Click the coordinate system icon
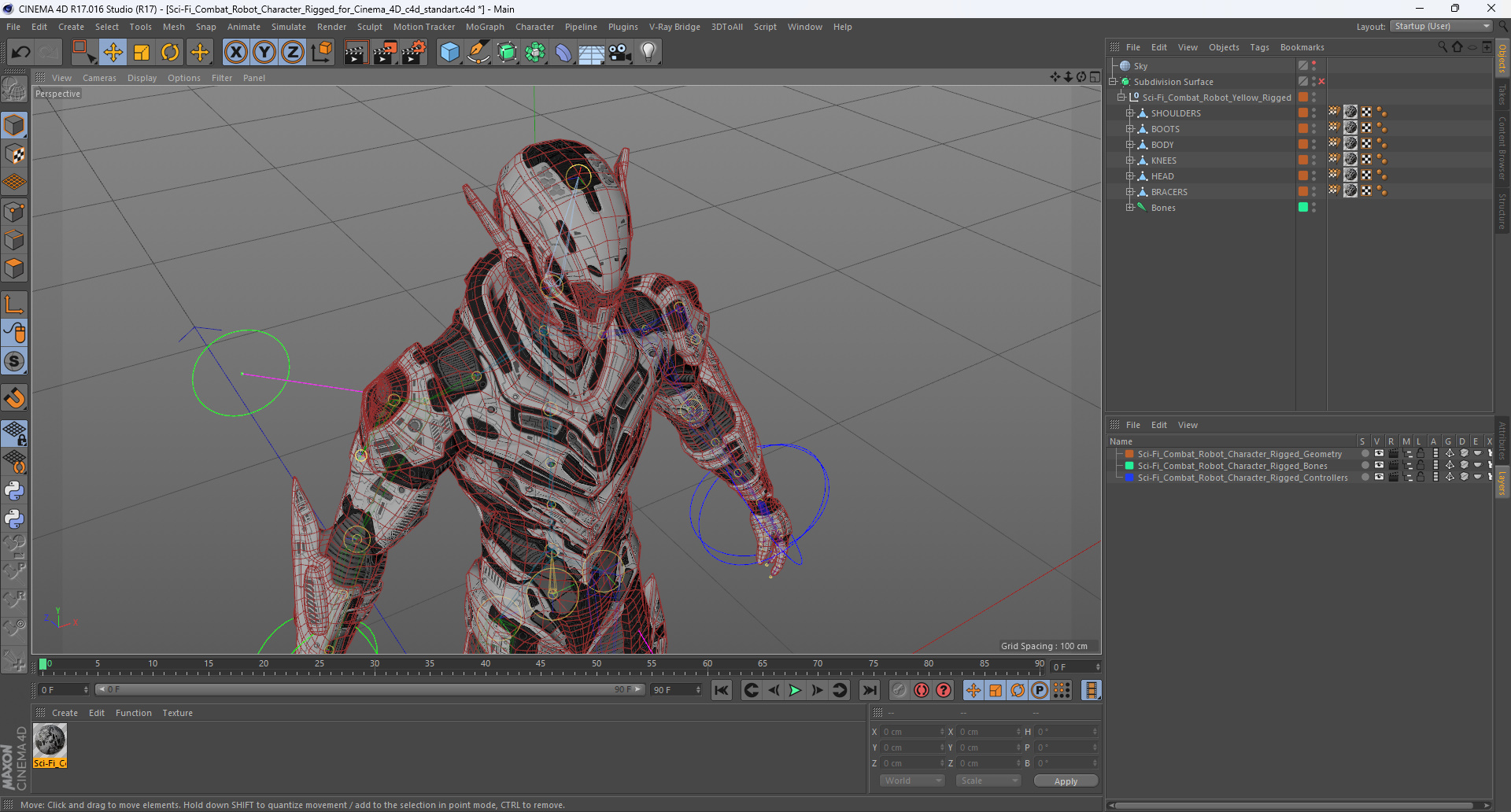Image resolution: width=1511 pixels, height=812 pixels. (322, 53)
